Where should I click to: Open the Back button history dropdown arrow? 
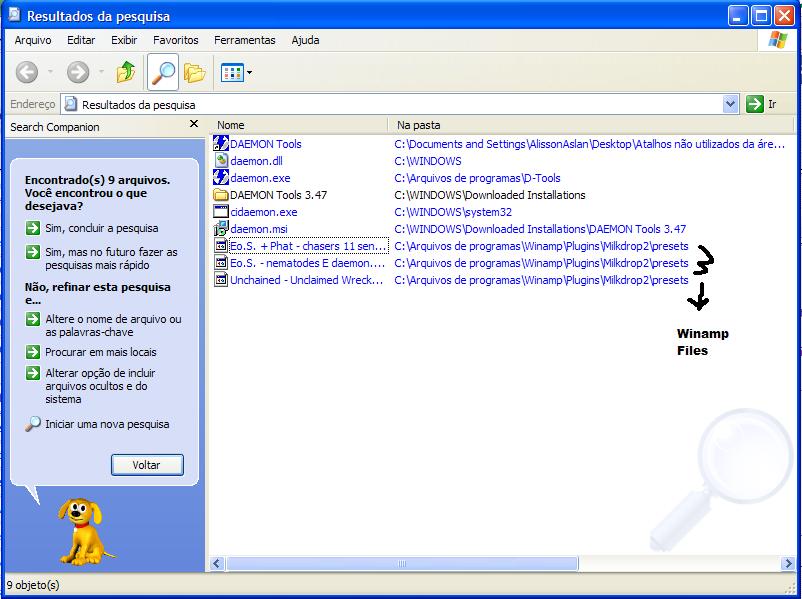click(50, 72)
